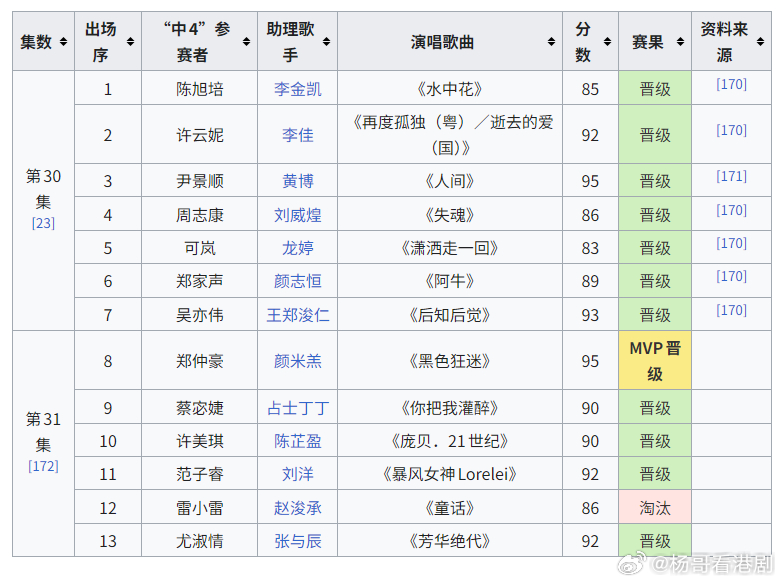Select song title 《潇洒走一回》
Viewport: 782px width, 583px height.
click(450, 248)
